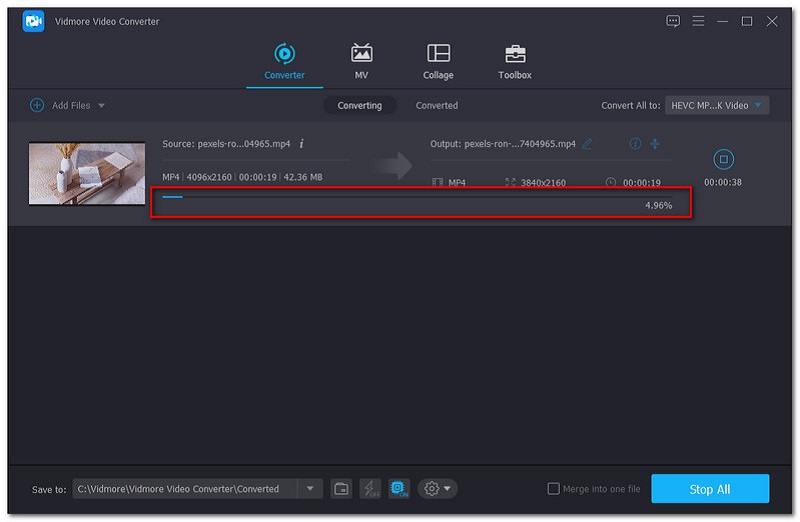Expand the Save to path dropdown
Viewport: 800px width, 522px height.
coord(310,489)
